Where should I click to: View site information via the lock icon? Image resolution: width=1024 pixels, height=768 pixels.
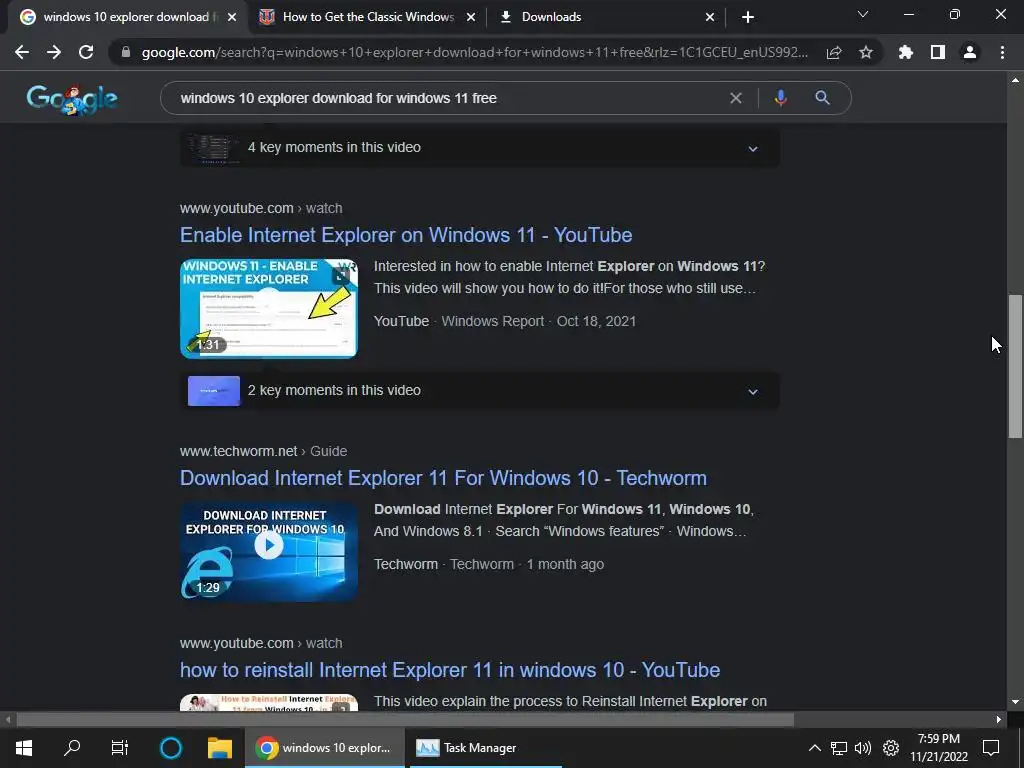coord(126,52)
